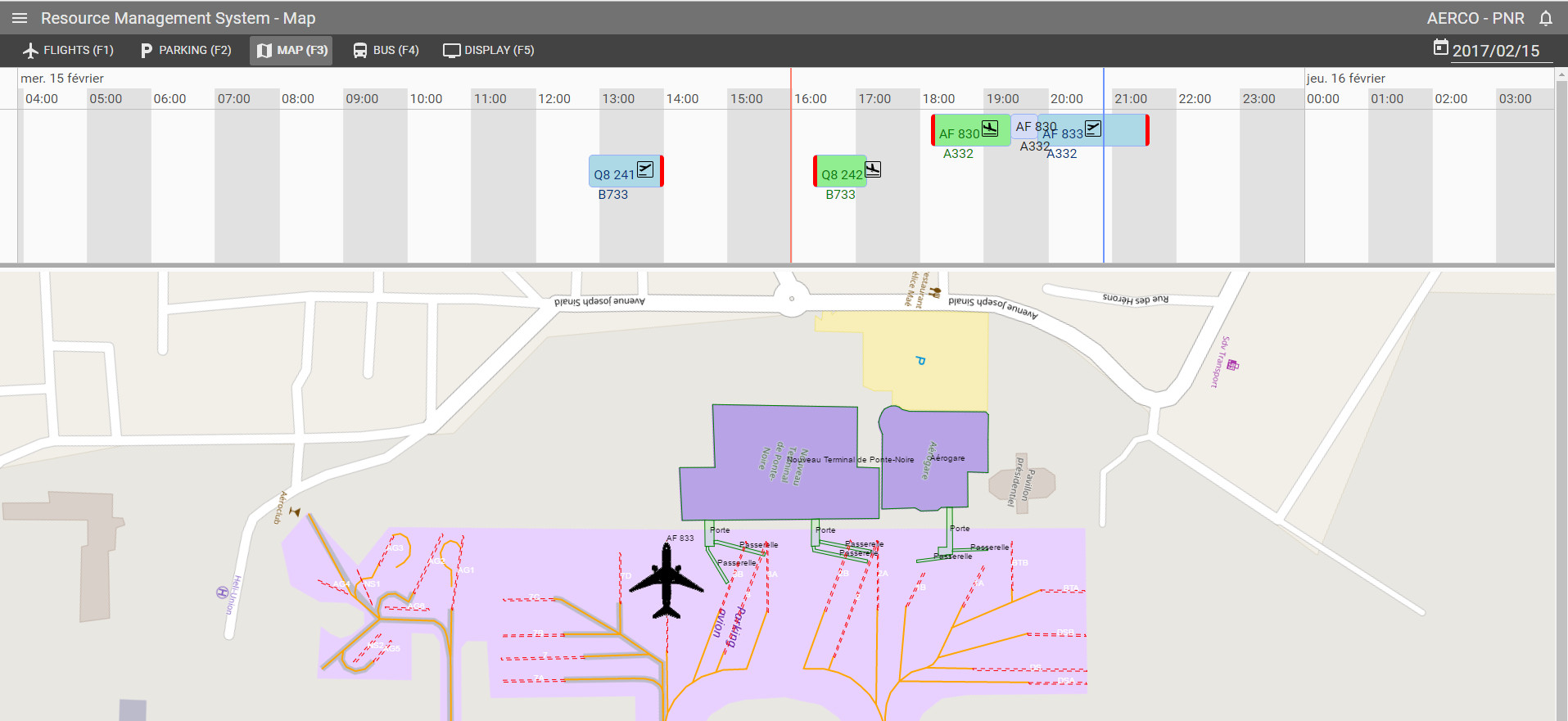The image size is (1568, 721).
Task: Click the takeoff icon on AF 833
Action: tap(1093, 128)
